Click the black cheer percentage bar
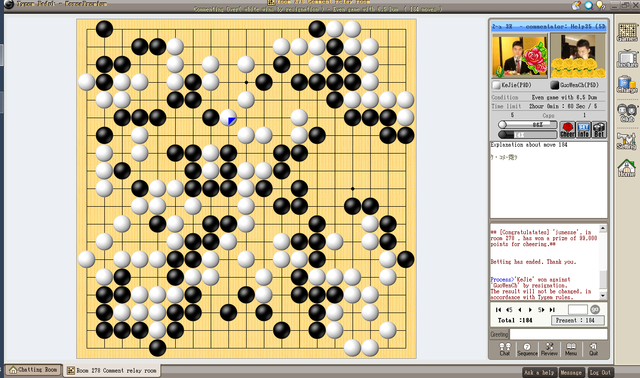640x378 pixels. (527, 134)
